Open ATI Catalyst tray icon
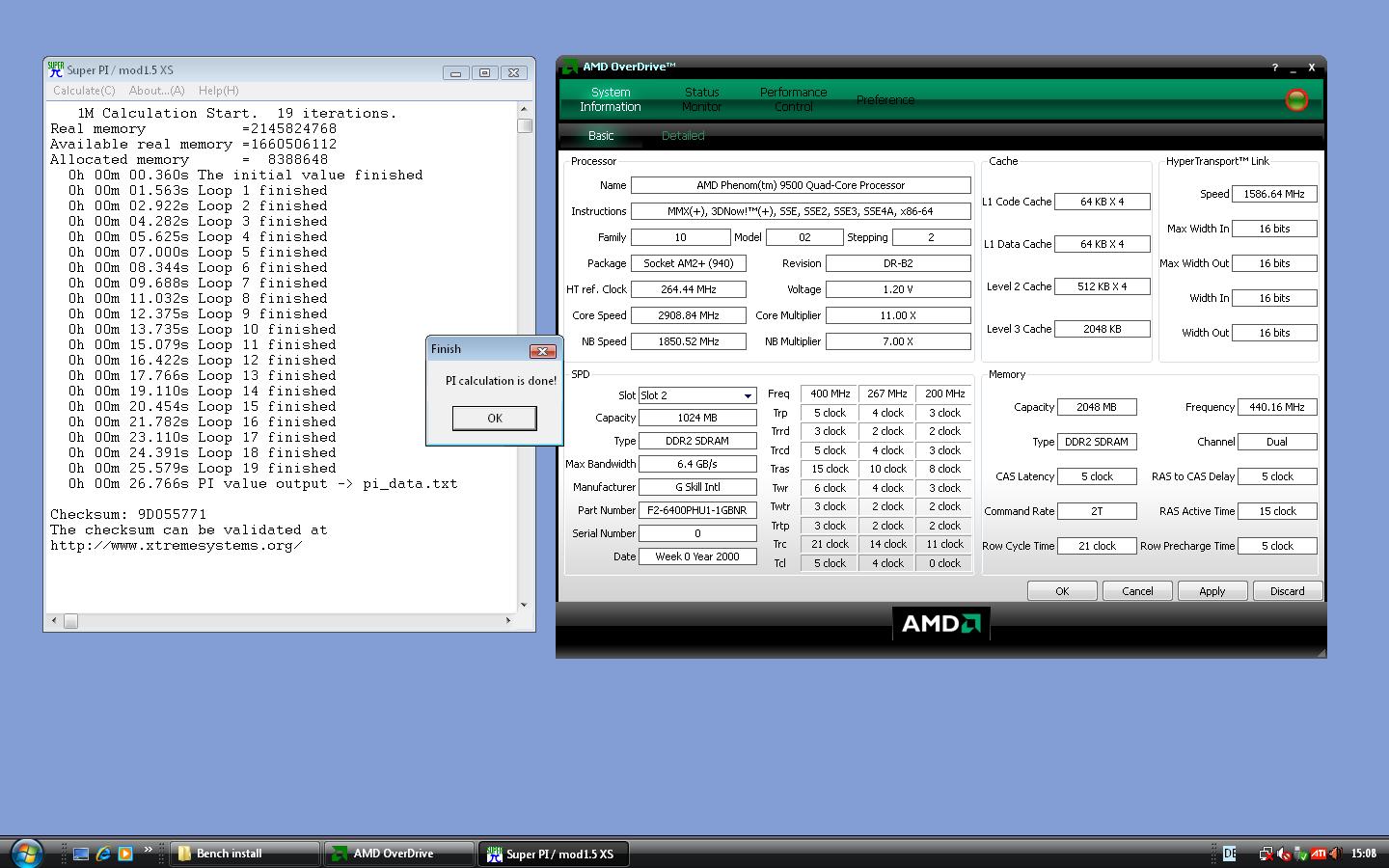 pyautogui.click(x=1318, y=854)
